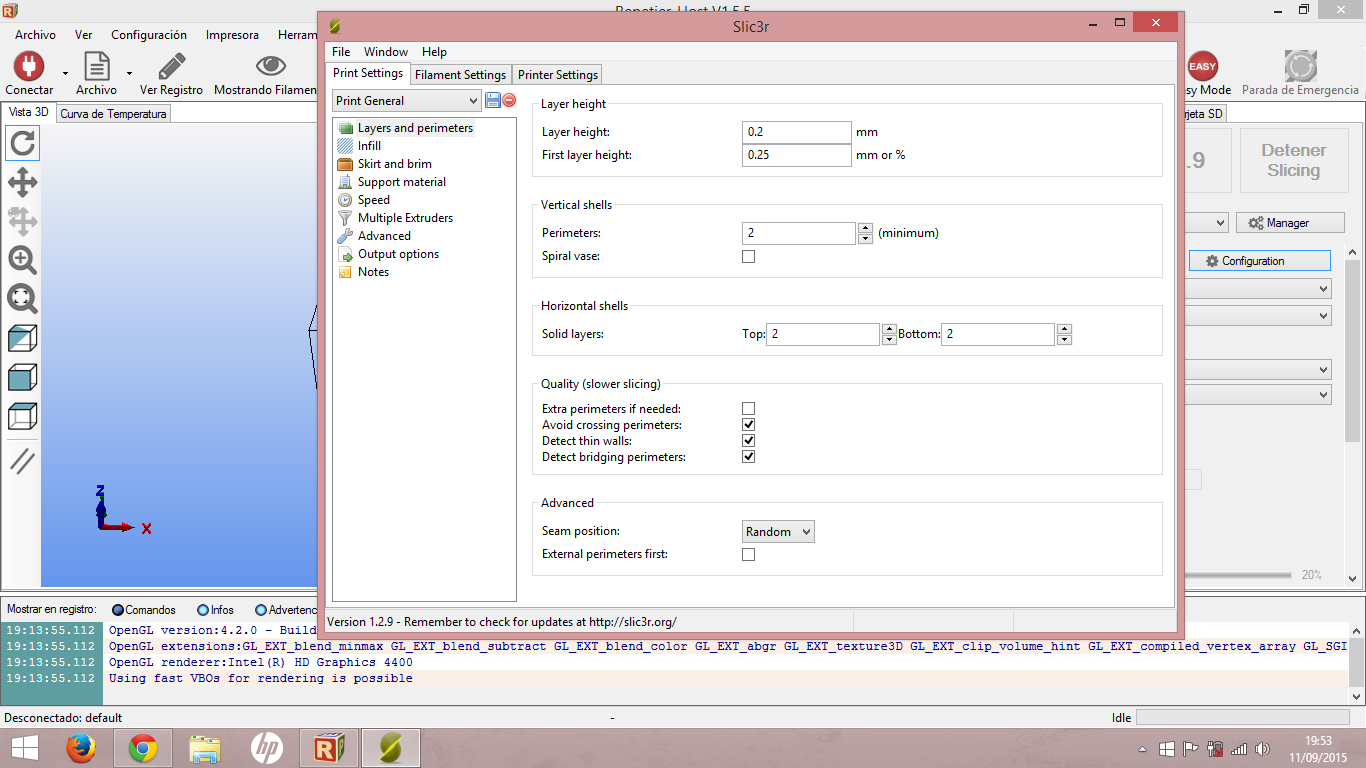The height and width of the screenshot is (768, 1366).
Task: Select the Comandos log filter
Action: pos(144,610)
